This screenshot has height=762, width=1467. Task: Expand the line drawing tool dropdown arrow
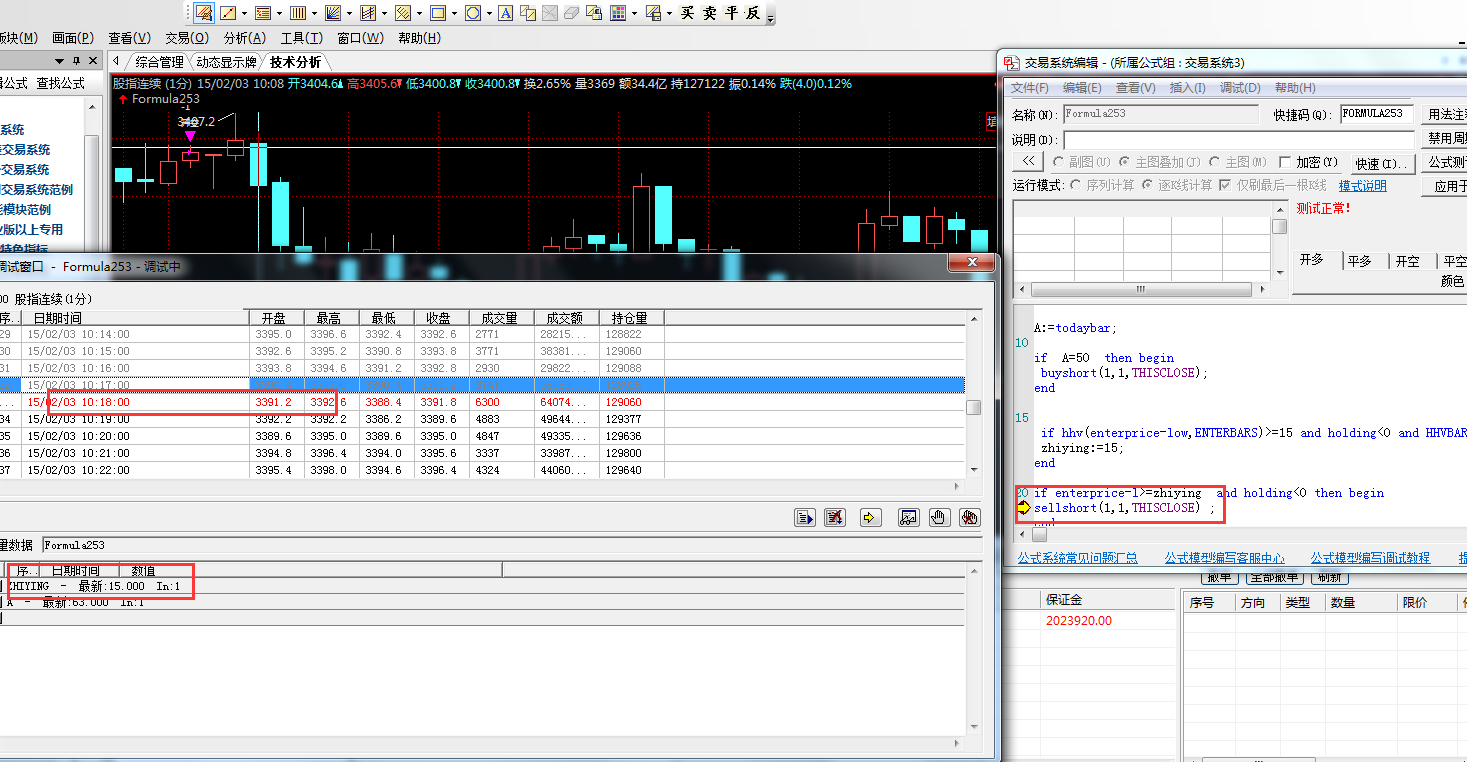(245, 13)
